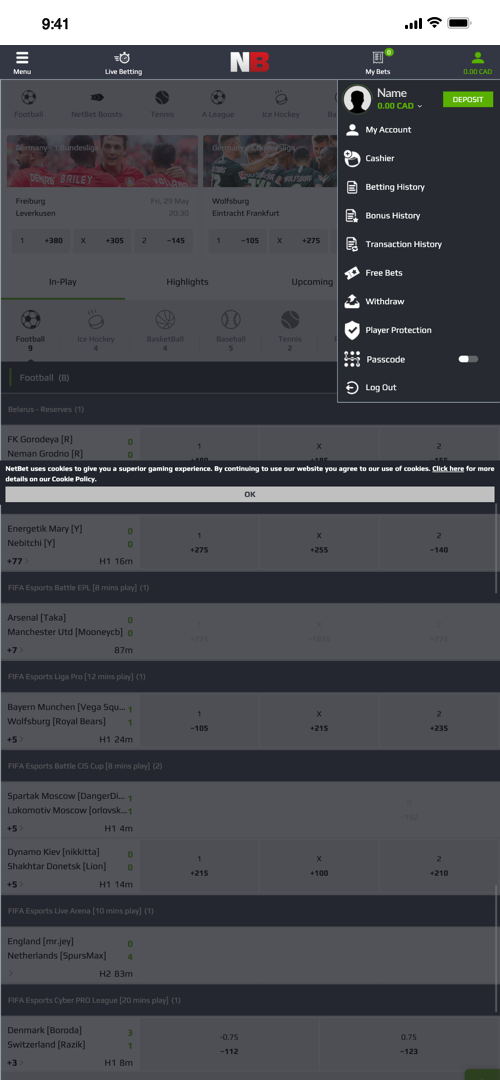500x1080 pixels.
Task: Pick Bayern Munchen draw odds +215
Action: (319, 721)
